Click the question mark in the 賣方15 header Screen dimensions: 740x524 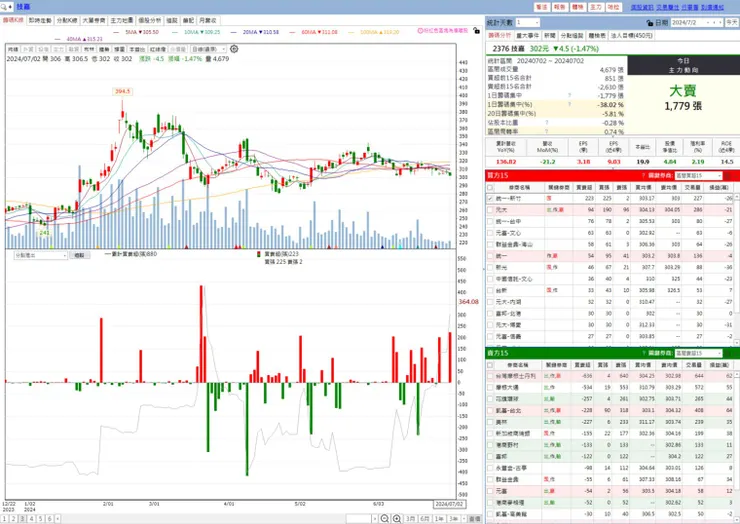(x=643, y=353)
